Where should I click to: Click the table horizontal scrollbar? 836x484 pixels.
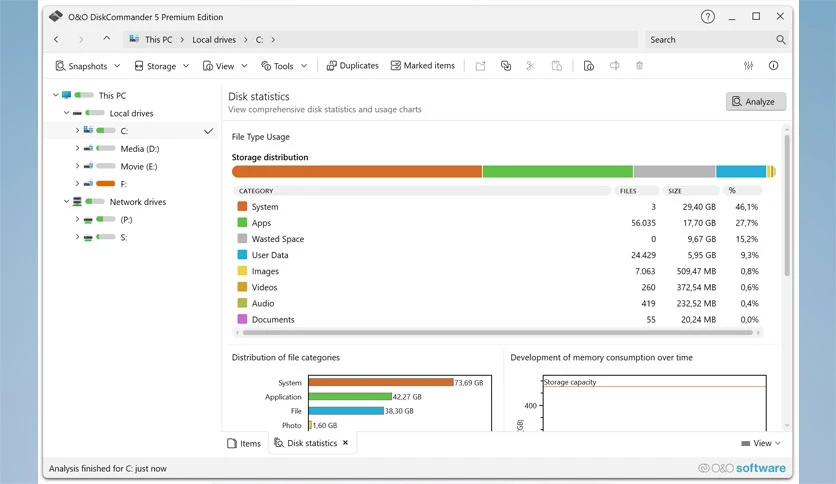tap(497, 333)
